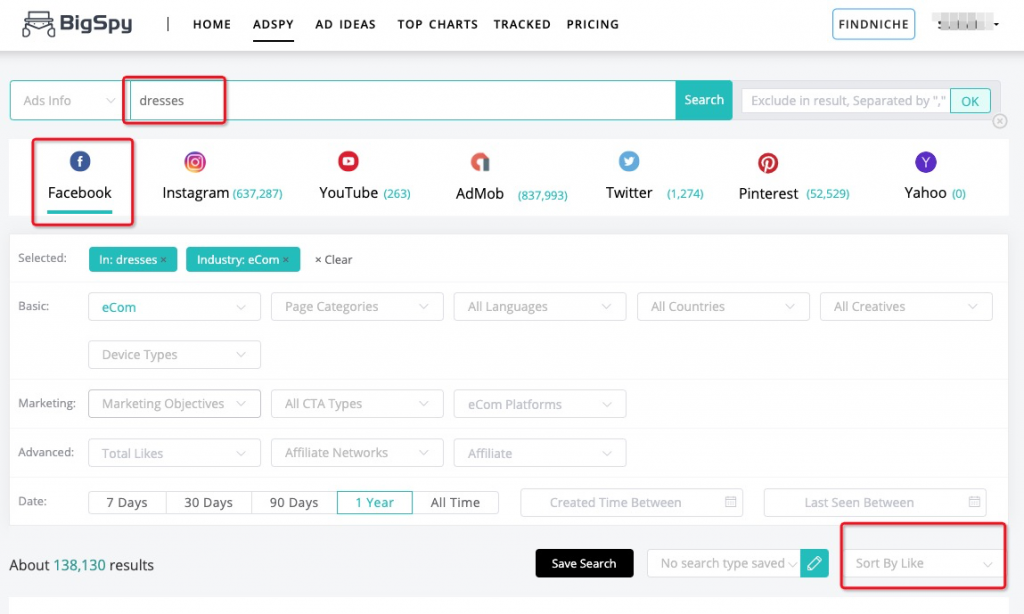Expand the Total Likes dropdown
This screenshot has height=614, width=1024.
174,453
